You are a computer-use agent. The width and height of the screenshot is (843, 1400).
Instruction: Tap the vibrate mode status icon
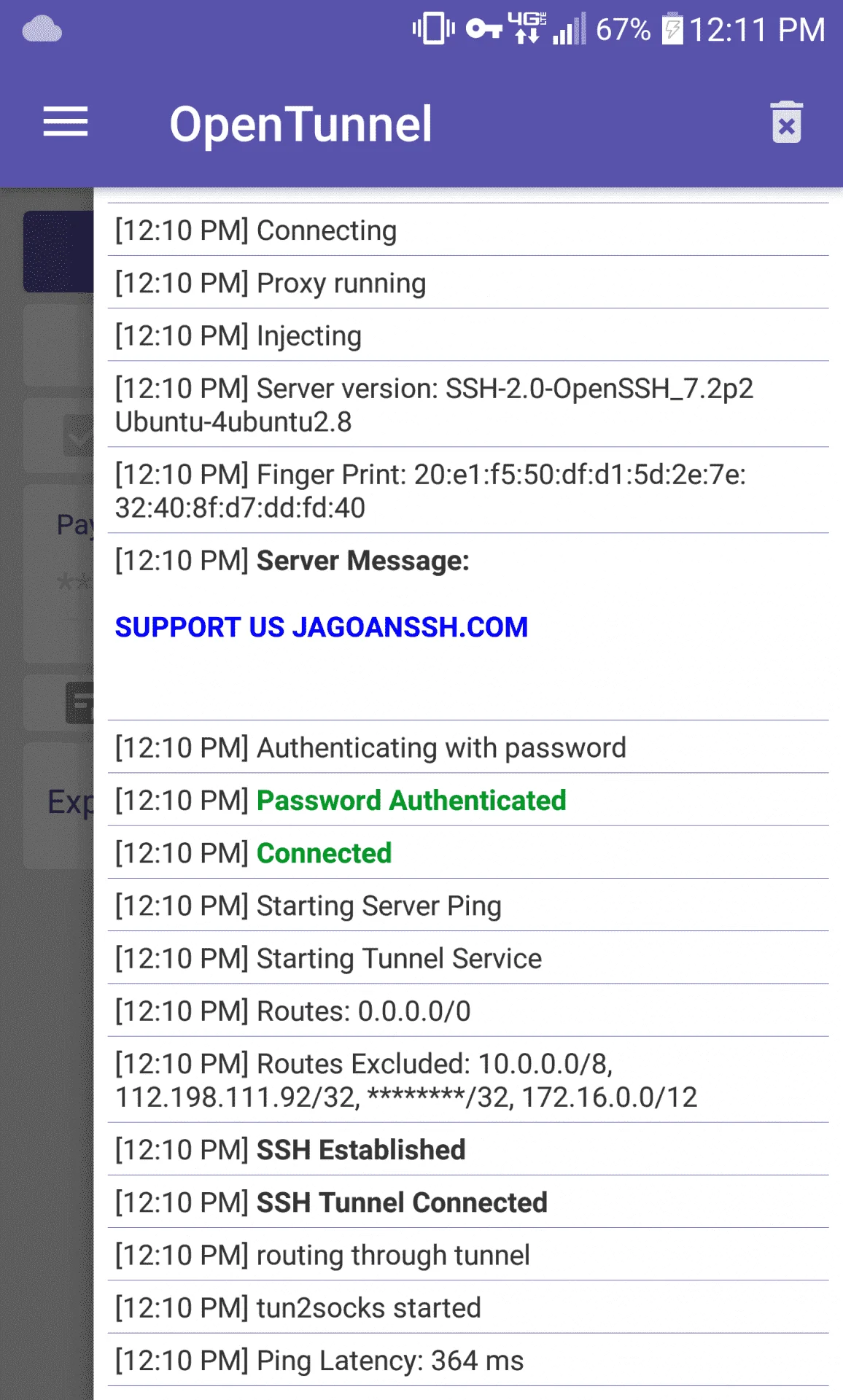(433, 29)
